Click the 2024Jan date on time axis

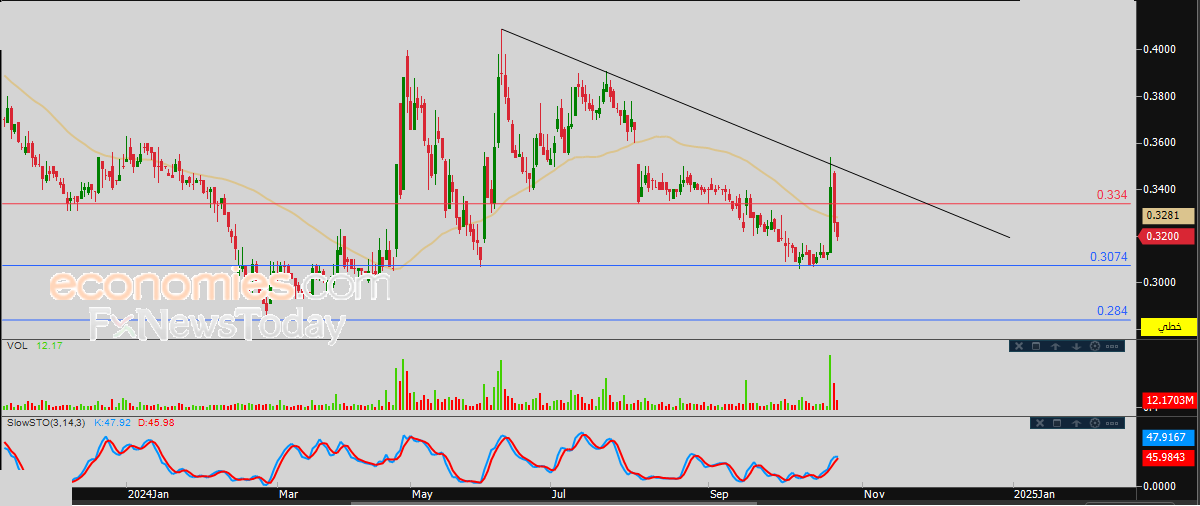[148, 494]
